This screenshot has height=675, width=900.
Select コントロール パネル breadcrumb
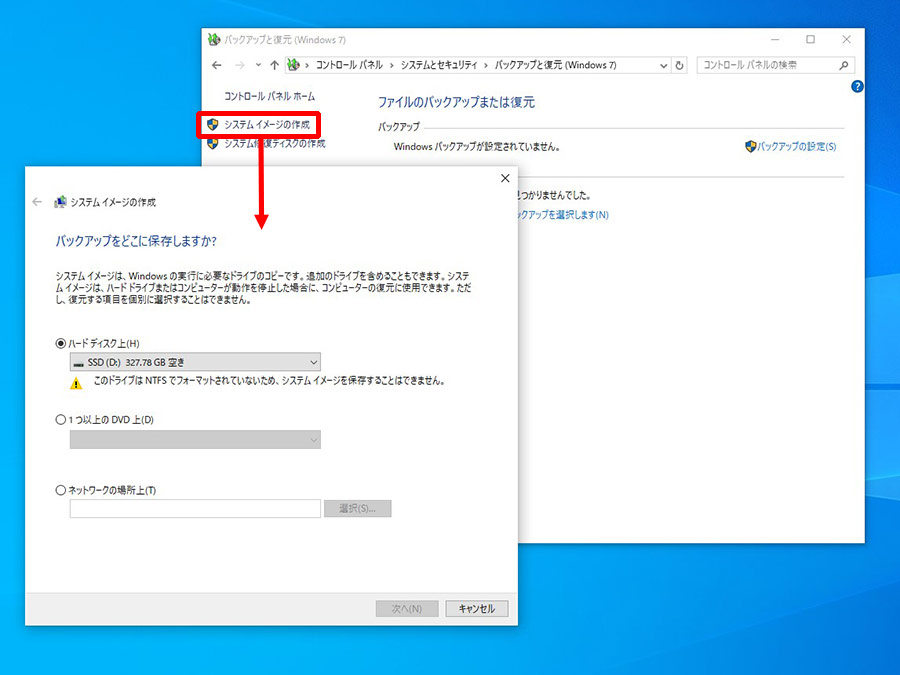[349, 65]
